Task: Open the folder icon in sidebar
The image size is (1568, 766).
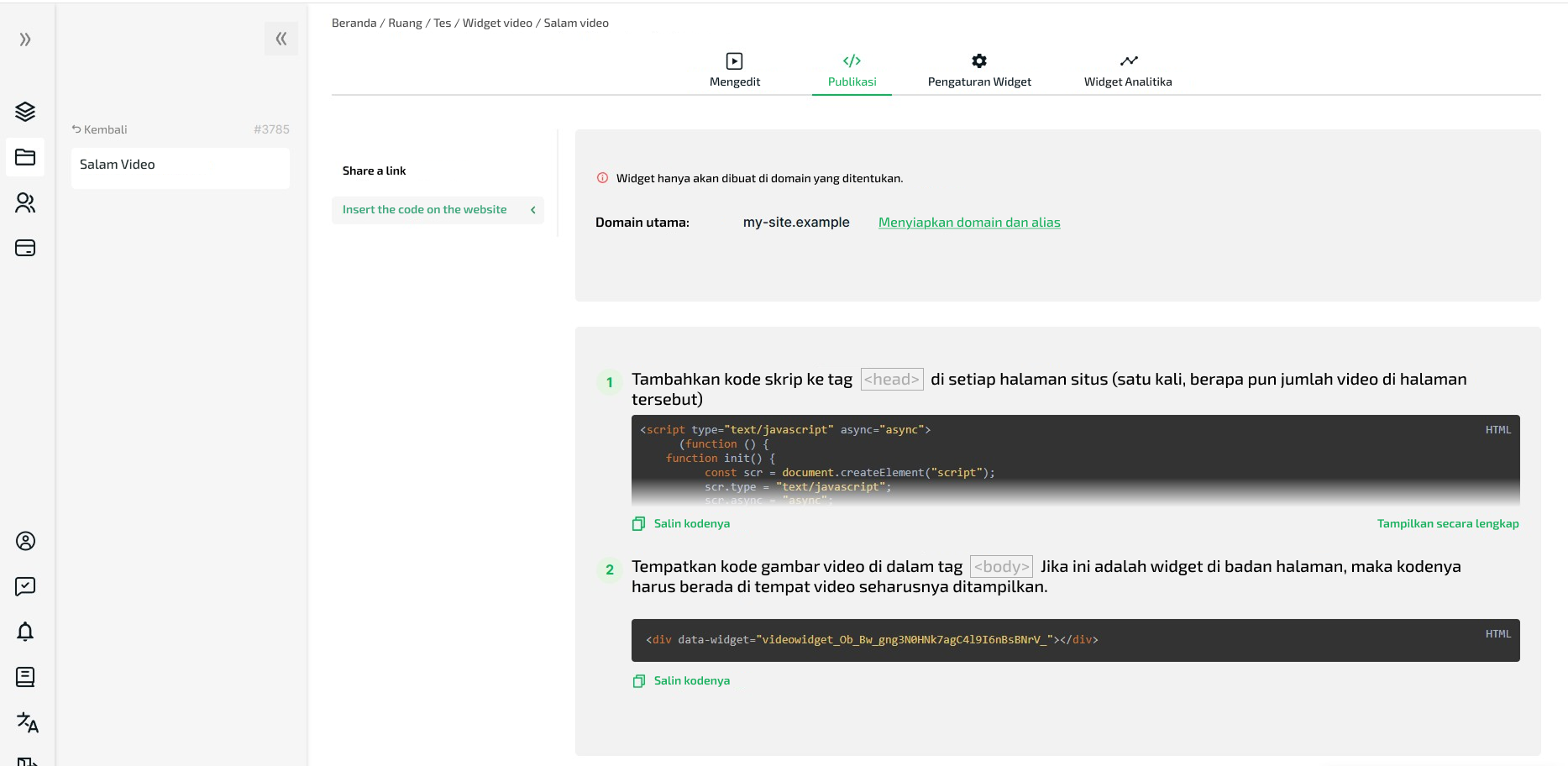Action: (25, 157)
